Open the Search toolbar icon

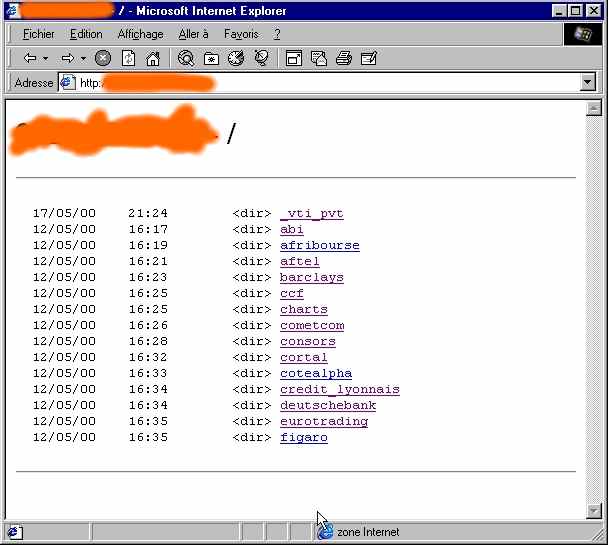tap(186, 59)
